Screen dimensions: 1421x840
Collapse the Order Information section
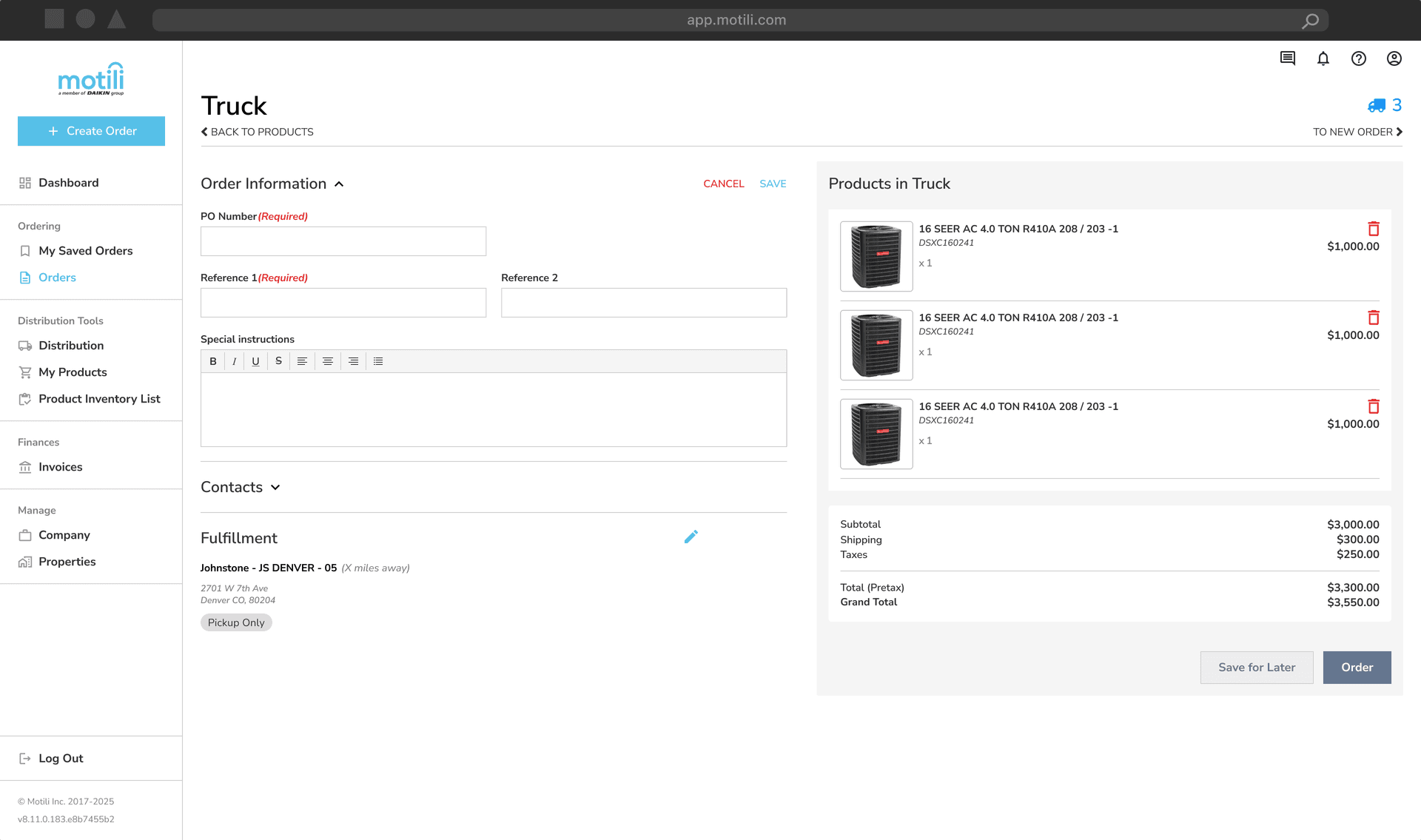click(x=340, y=184)
